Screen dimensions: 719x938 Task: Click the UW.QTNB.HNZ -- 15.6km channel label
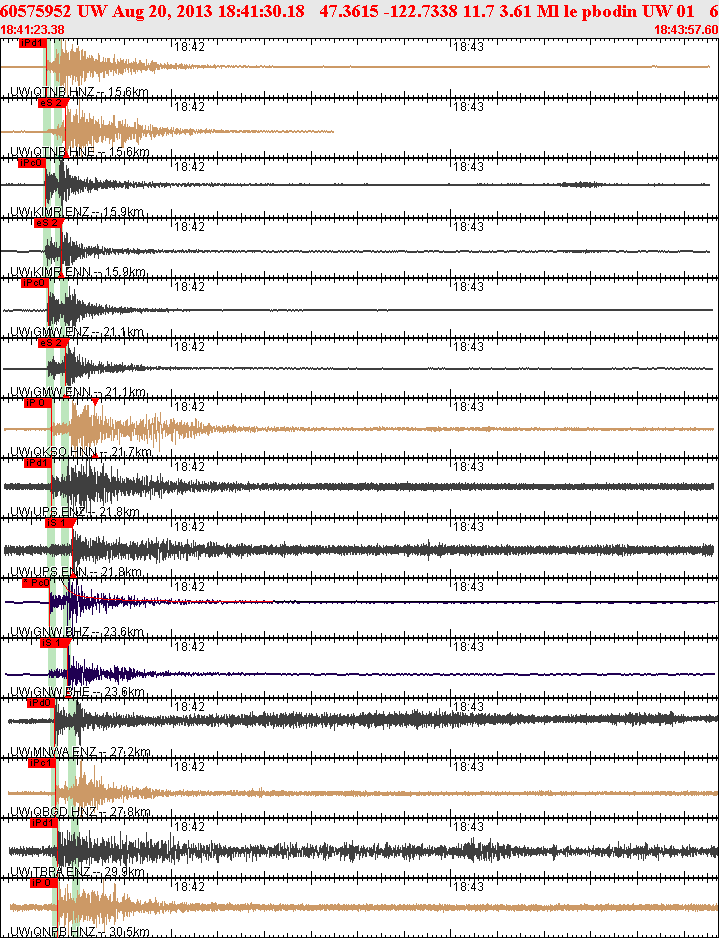coord(79,92)
